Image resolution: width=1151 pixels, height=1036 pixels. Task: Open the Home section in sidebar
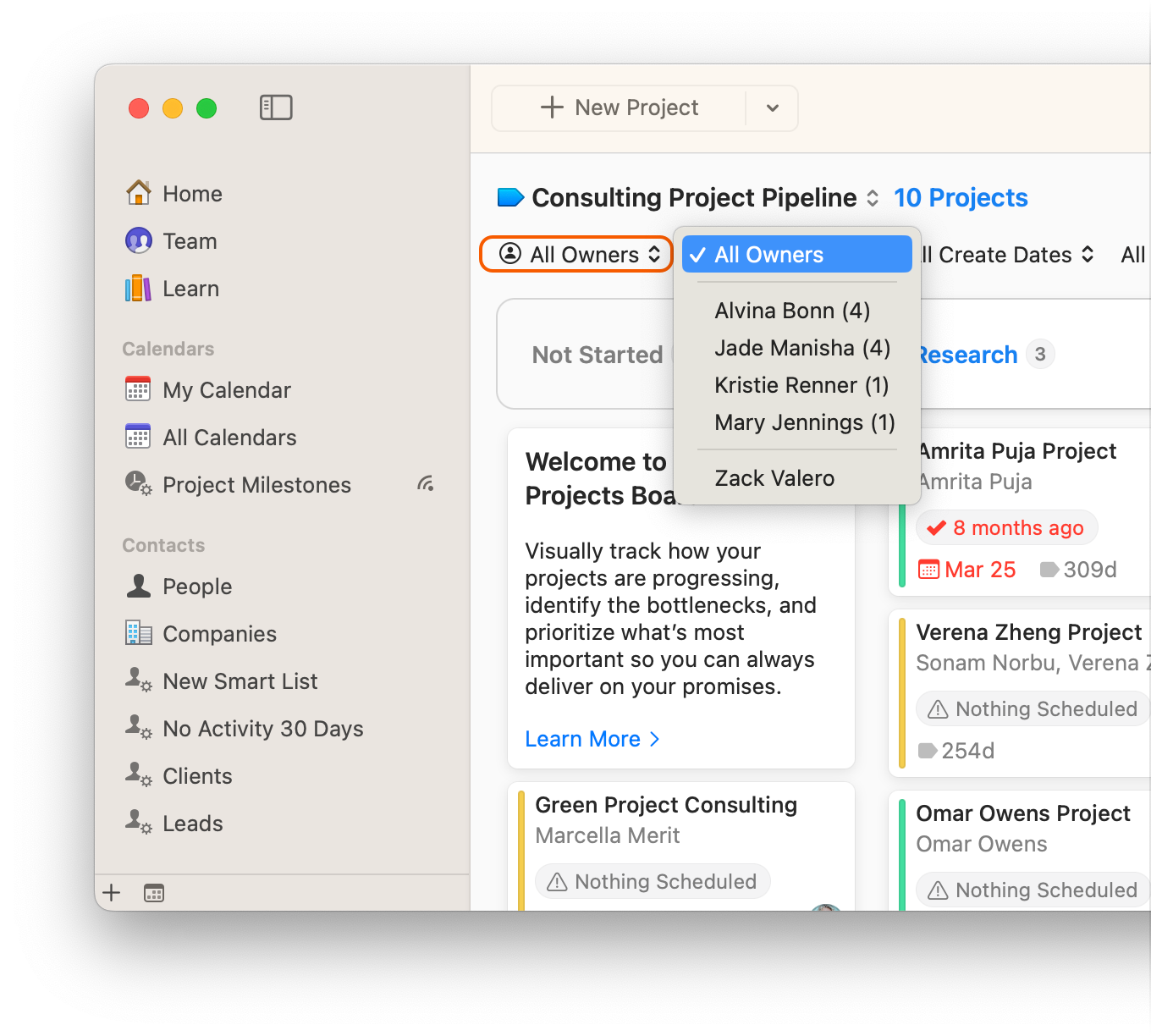(x=192, y=193)
